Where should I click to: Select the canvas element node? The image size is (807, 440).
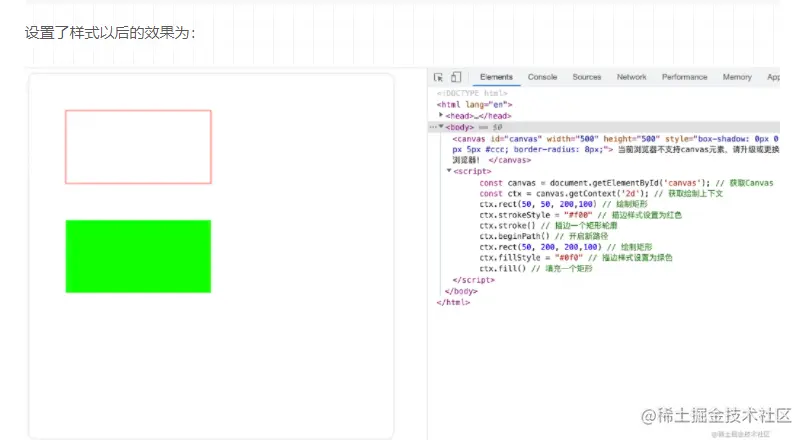point(616,149)
